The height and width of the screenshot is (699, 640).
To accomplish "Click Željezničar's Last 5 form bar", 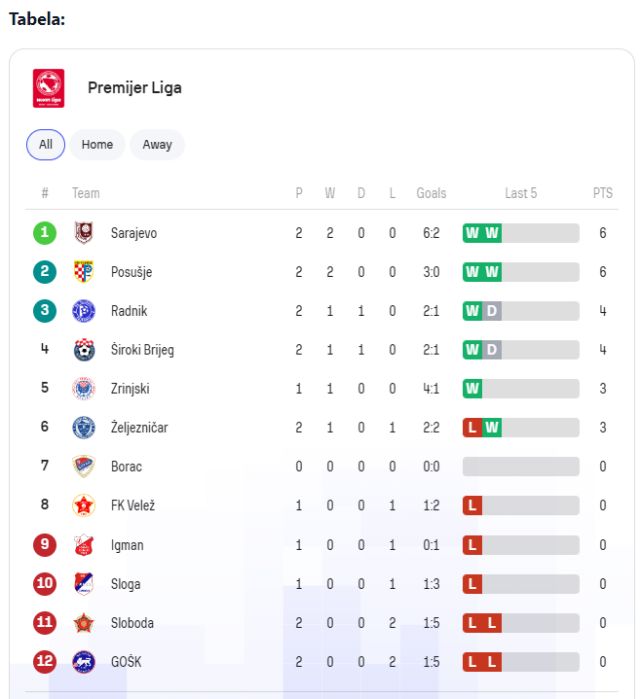I will pos(520,427).
